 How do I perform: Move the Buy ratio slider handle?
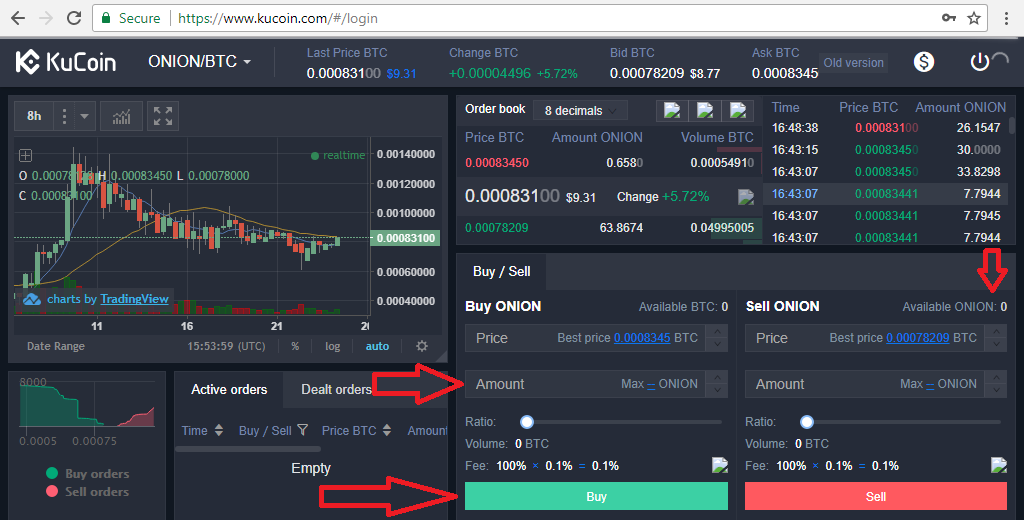(526, 422)
